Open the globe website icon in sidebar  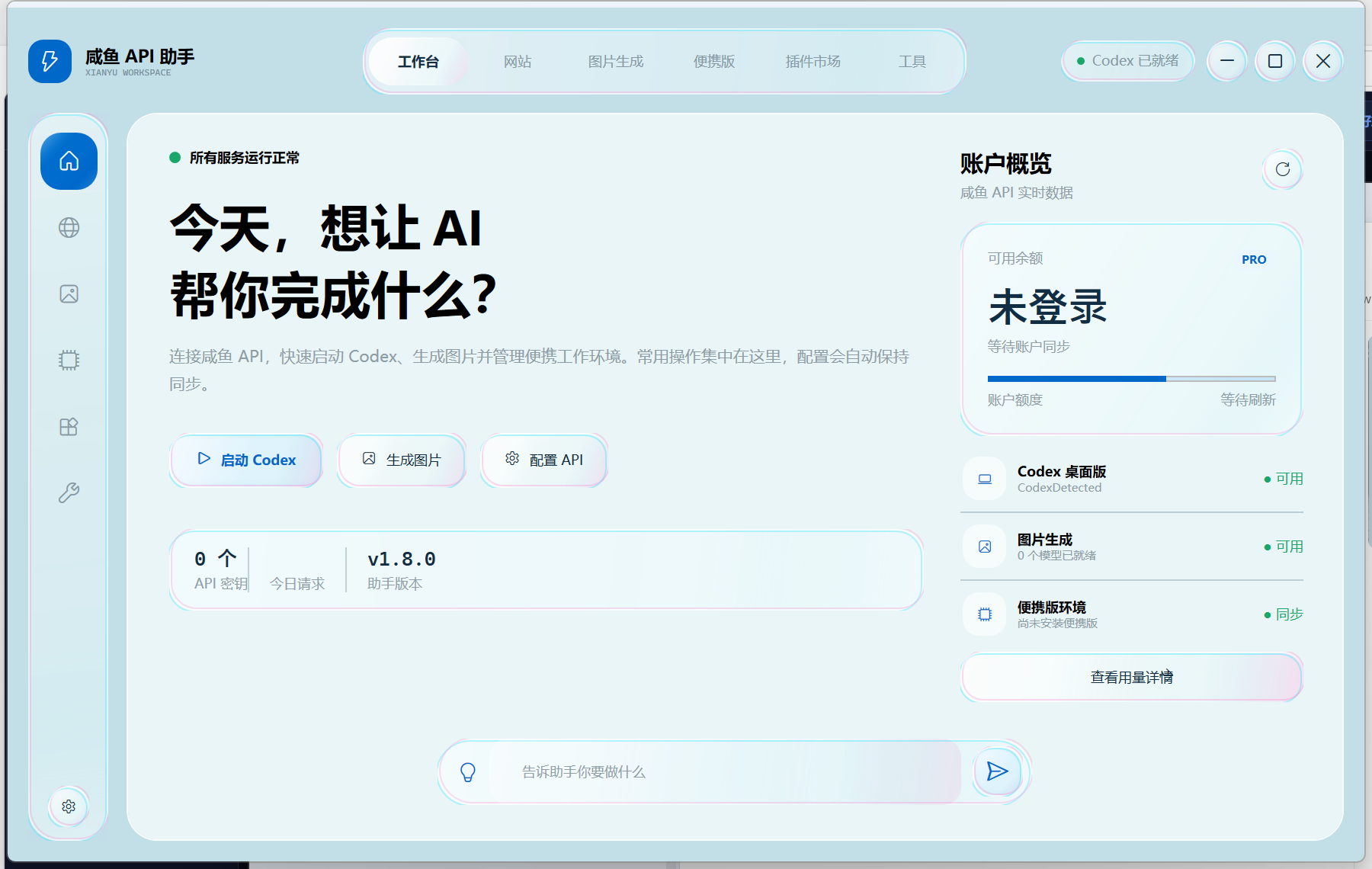tap(69, 228)
